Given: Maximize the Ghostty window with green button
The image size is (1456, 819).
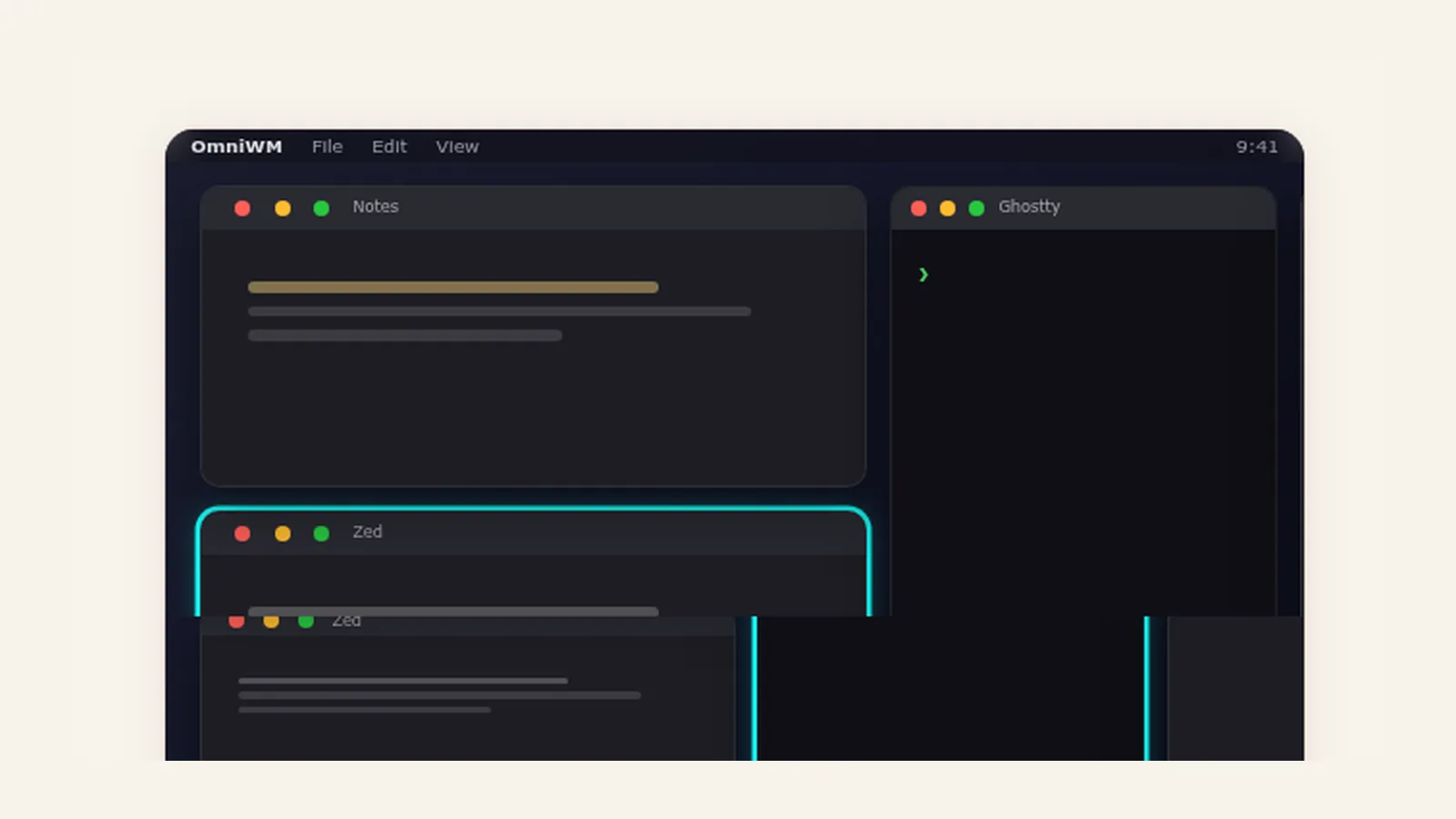Looking at the screenshot, I should 976,208.
